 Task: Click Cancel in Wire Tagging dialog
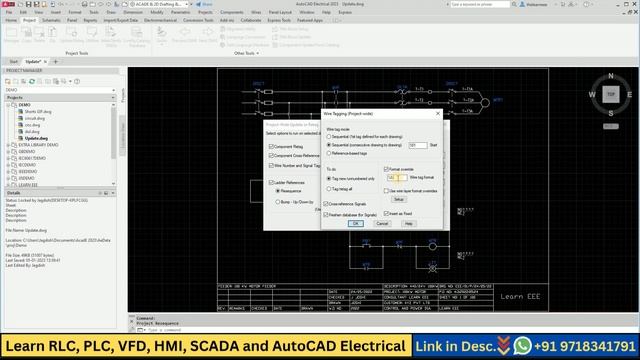click(x=382, y=224)
